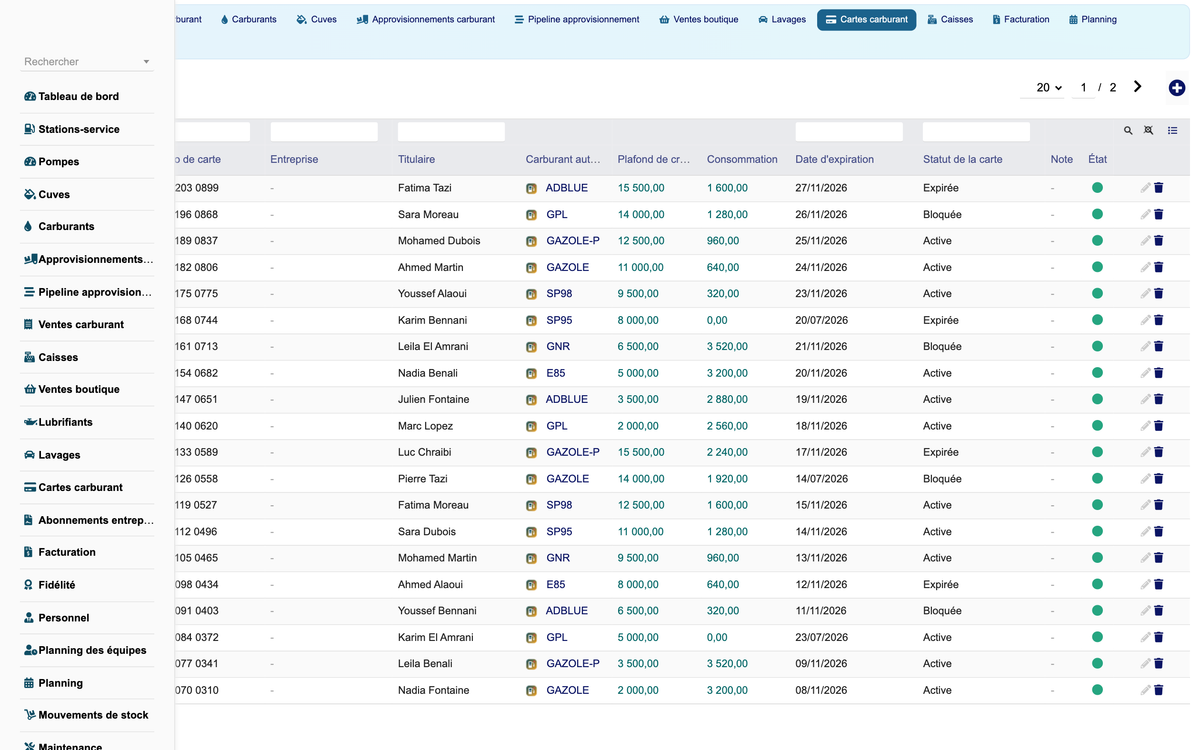Open the Facturation top tab
Viewport: 1200px width, 750px height.
tap(1021, 20)
